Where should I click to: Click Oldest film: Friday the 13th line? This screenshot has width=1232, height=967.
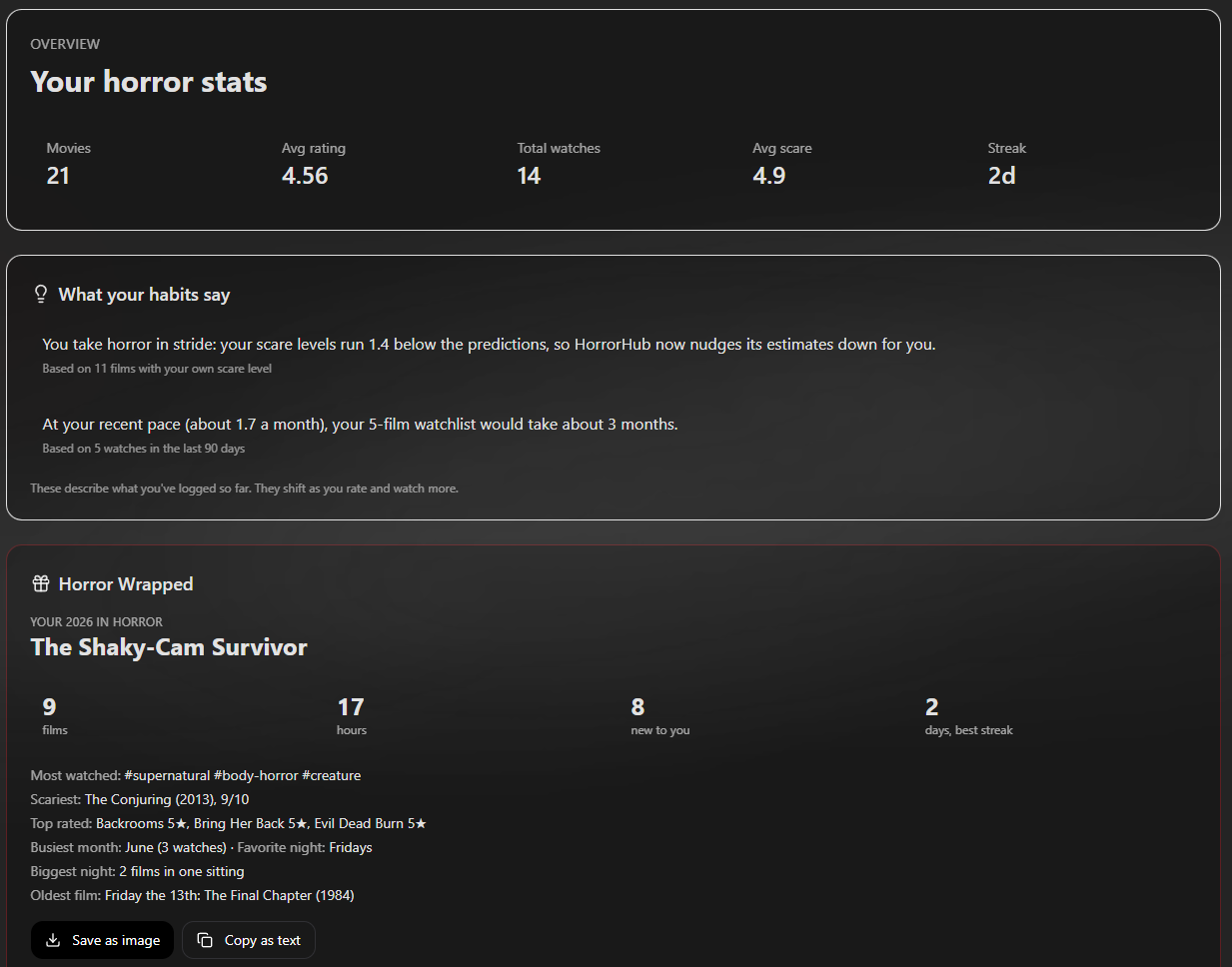pos(193,895)
